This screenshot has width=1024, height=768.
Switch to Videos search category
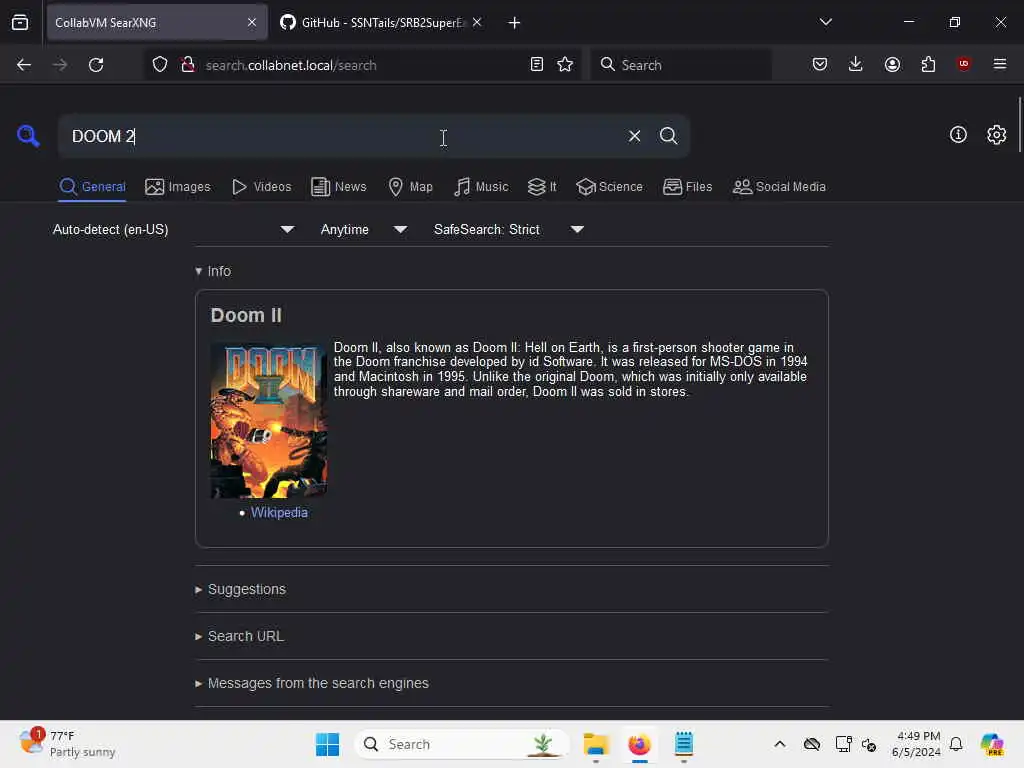point(261,187)
